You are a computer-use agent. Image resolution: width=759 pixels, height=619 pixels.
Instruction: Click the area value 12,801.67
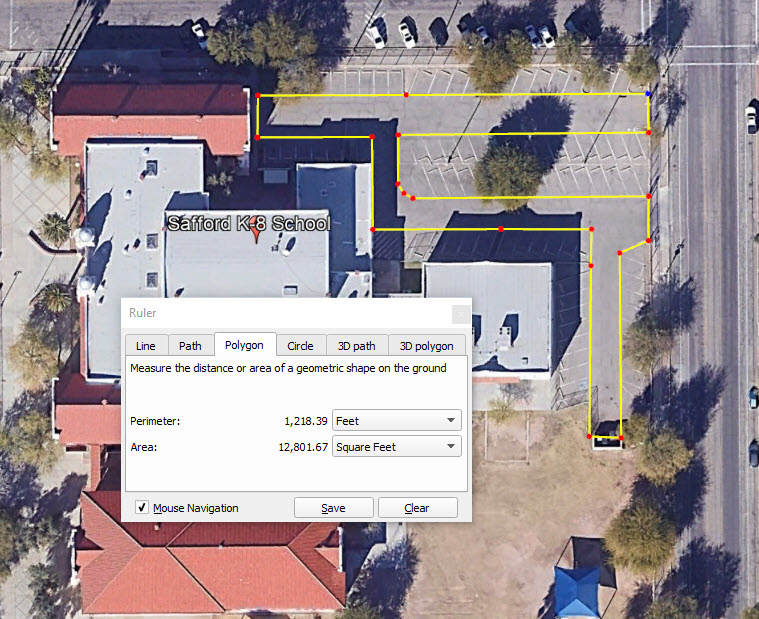coord(303,447)
